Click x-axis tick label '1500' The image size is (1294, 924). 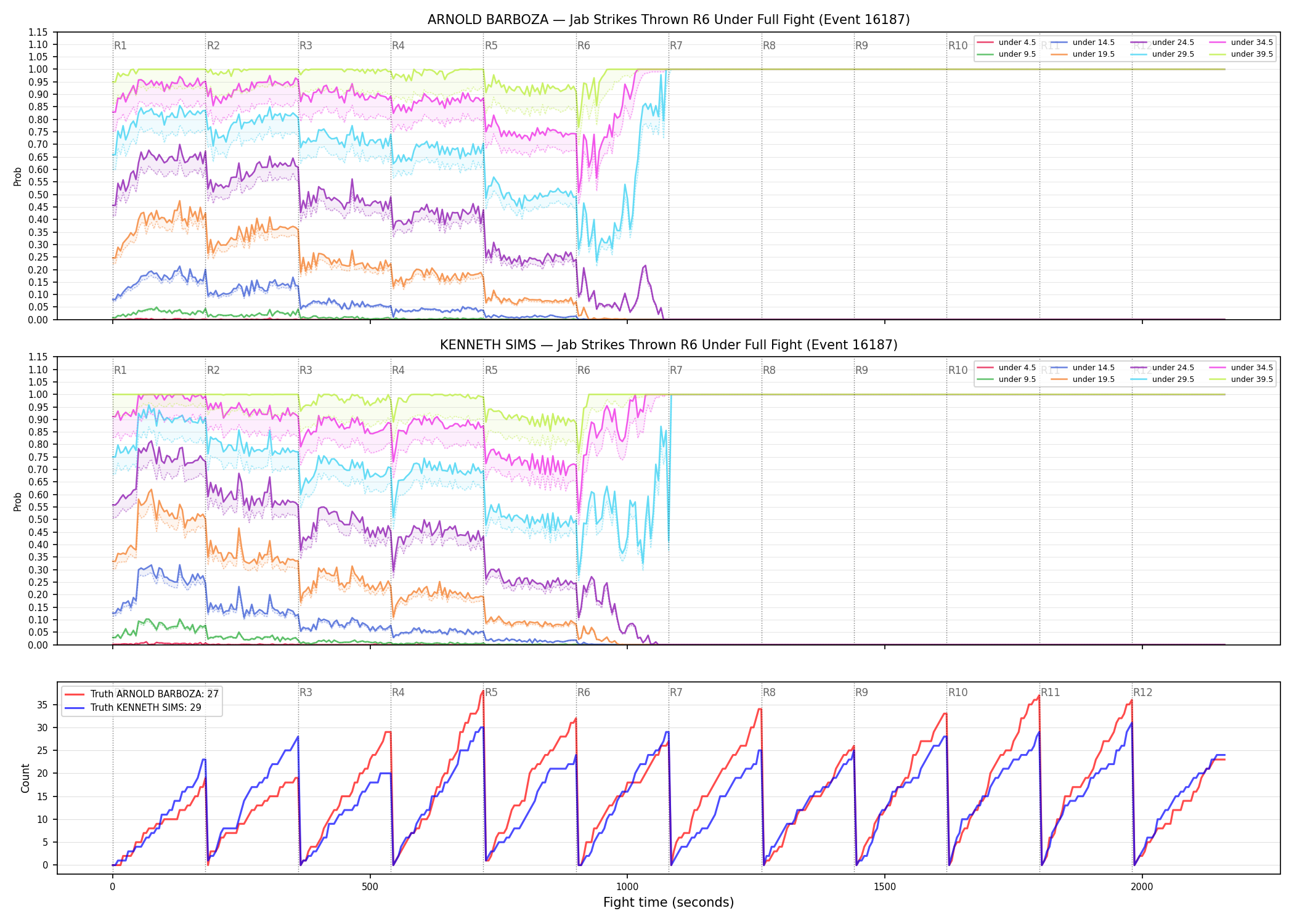(885, 887)
